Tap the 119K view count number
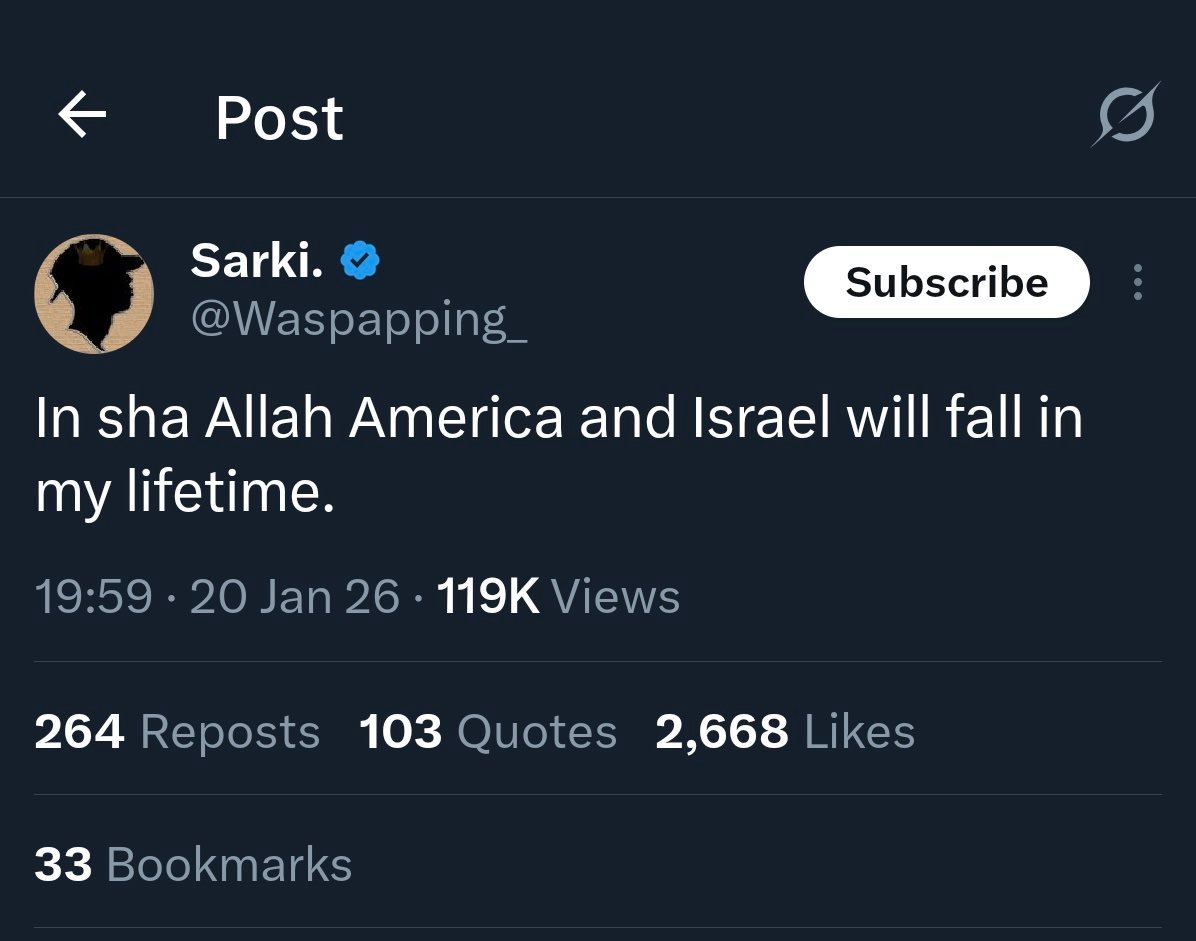This screenshot has height=941, width=1196. (488, 597)
